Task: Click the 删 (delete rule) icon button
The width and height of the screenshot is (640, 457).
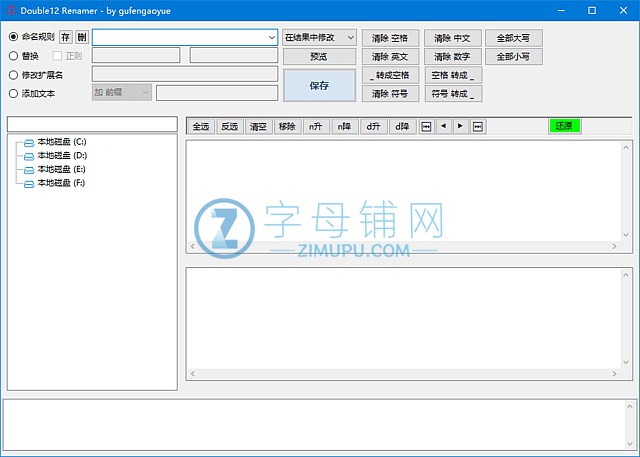Action: click(x=82, y=37)
